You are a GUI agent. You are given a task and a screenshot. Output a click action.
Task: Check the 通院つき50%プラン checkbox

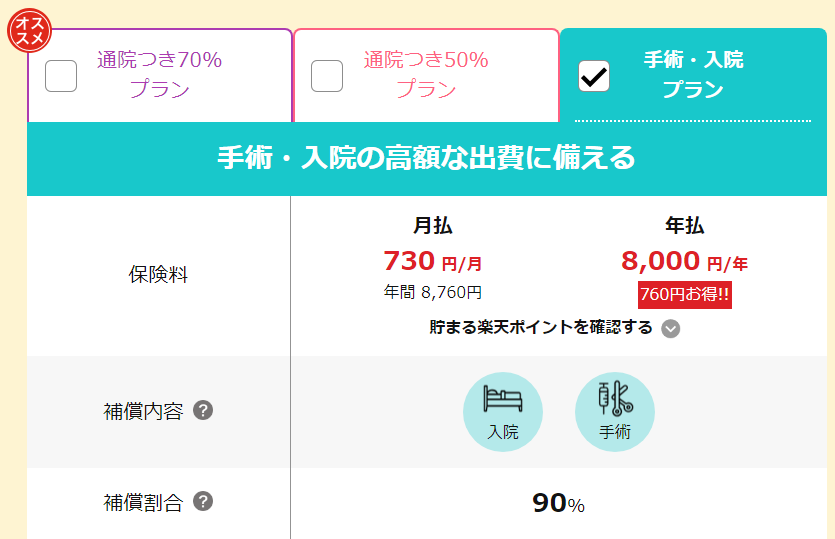(326, 76)
